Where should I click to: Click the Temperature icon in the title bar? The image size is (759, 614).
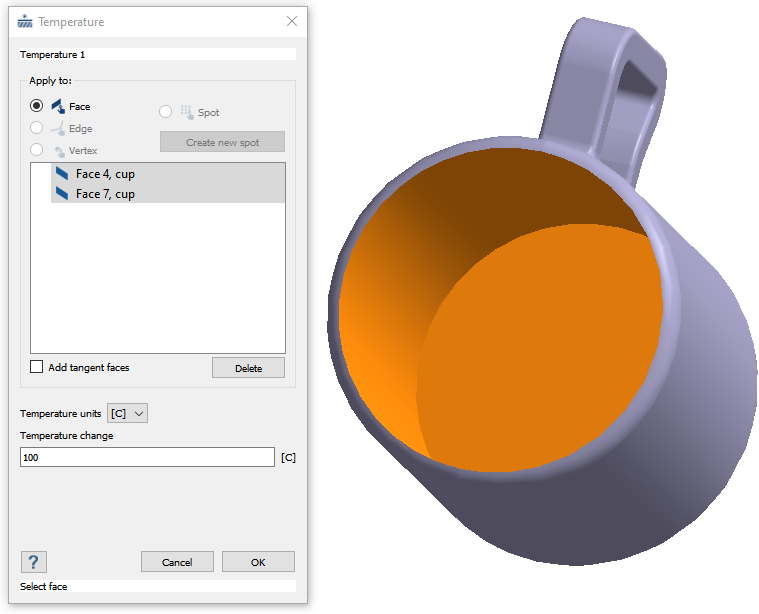coord(25,21)
